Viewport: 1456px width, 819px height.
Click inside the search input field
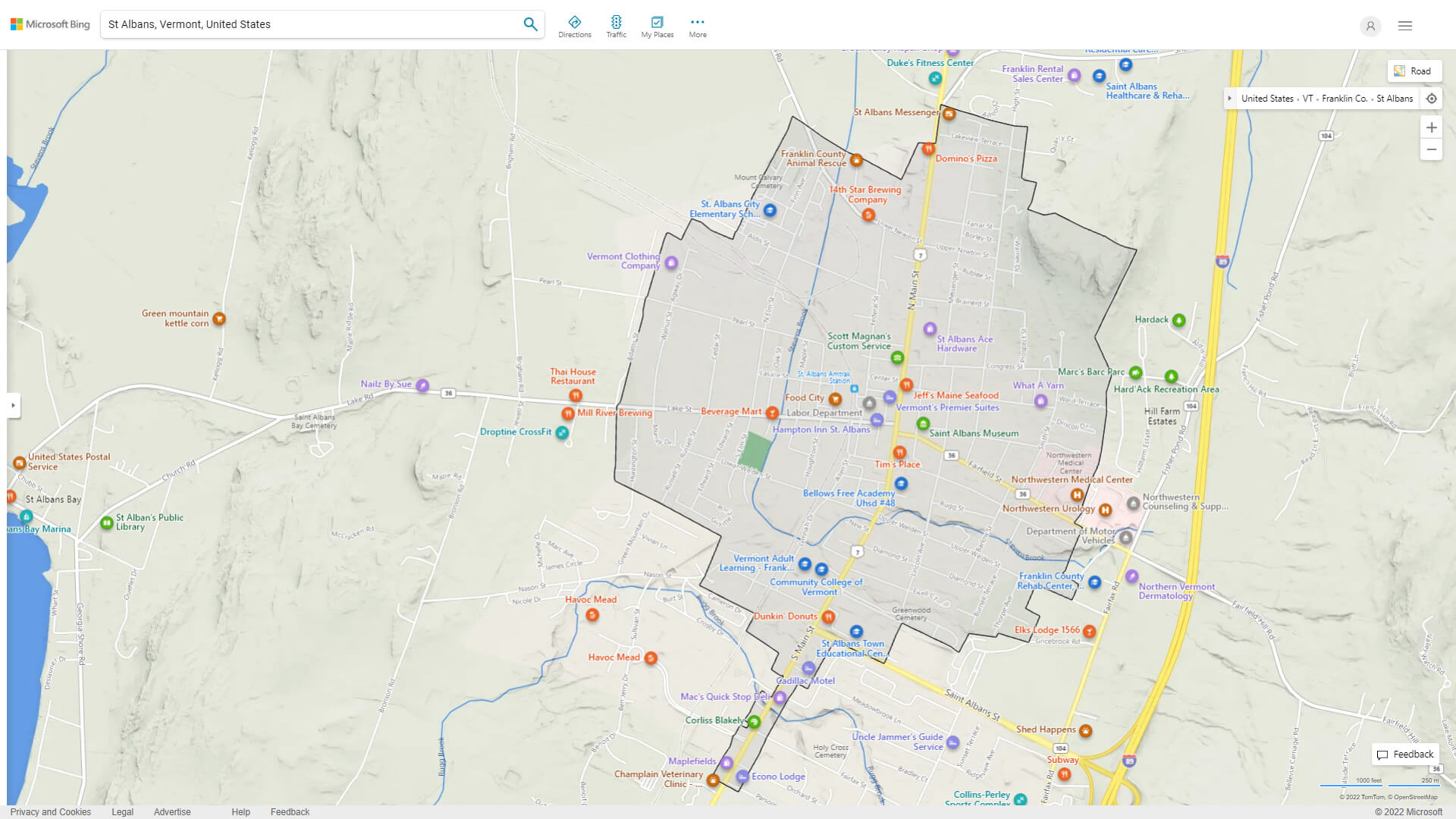coord(303,24)
